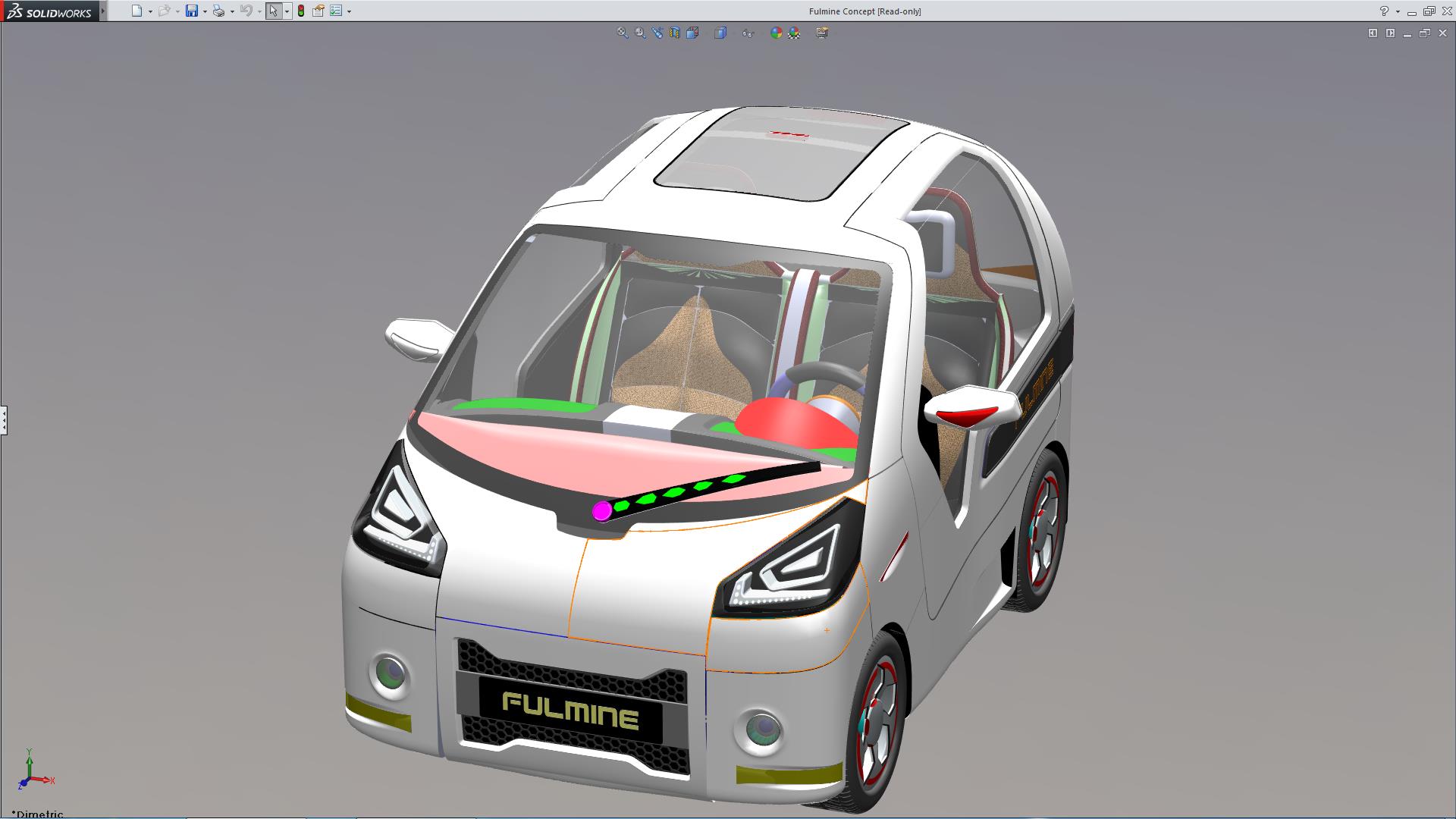Open the Help dropdown arrow
The image size is (1456, 819).
click(1398, 11)
